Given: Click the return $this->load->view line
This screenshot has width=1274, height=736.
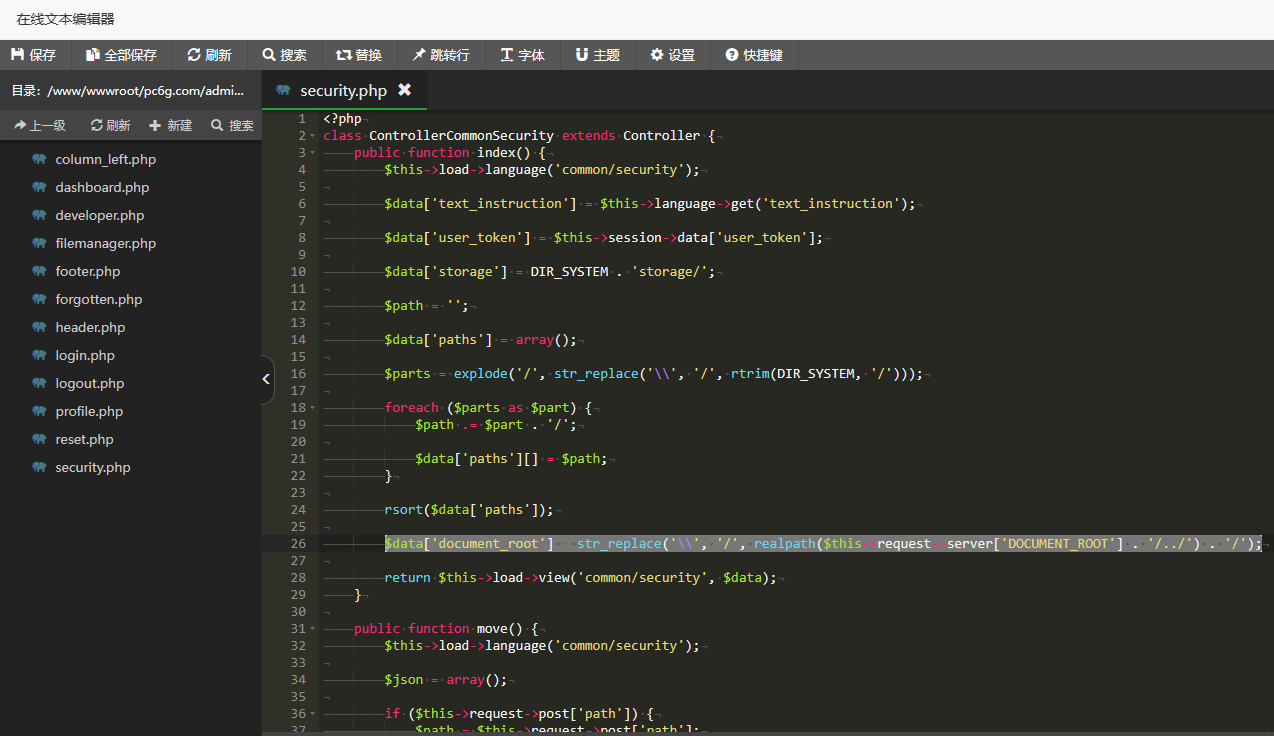Looking at the screenshot, I should point(581,577).
